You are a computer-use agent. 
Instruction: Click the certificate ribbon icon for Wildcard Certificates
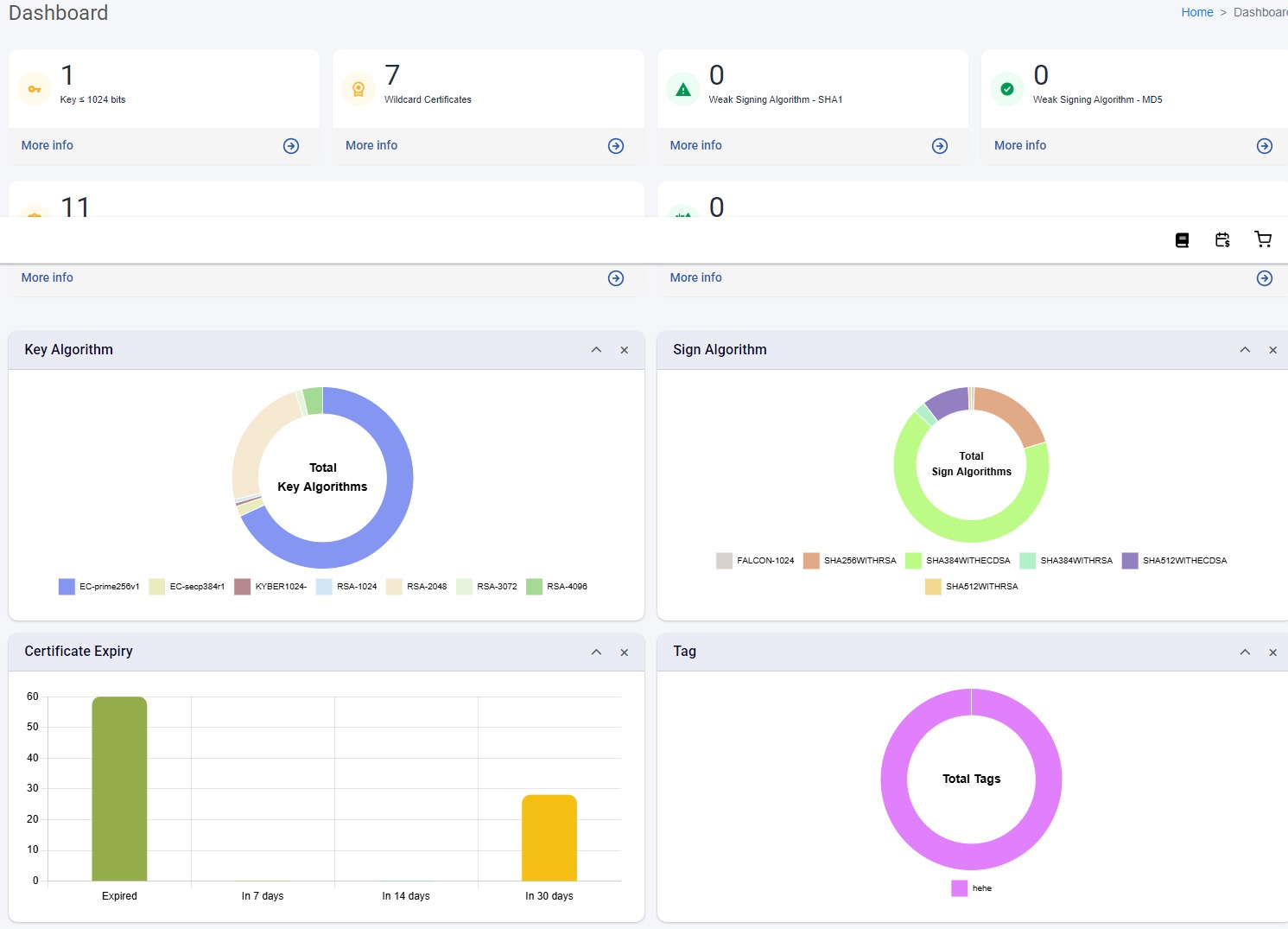[358, 89]
